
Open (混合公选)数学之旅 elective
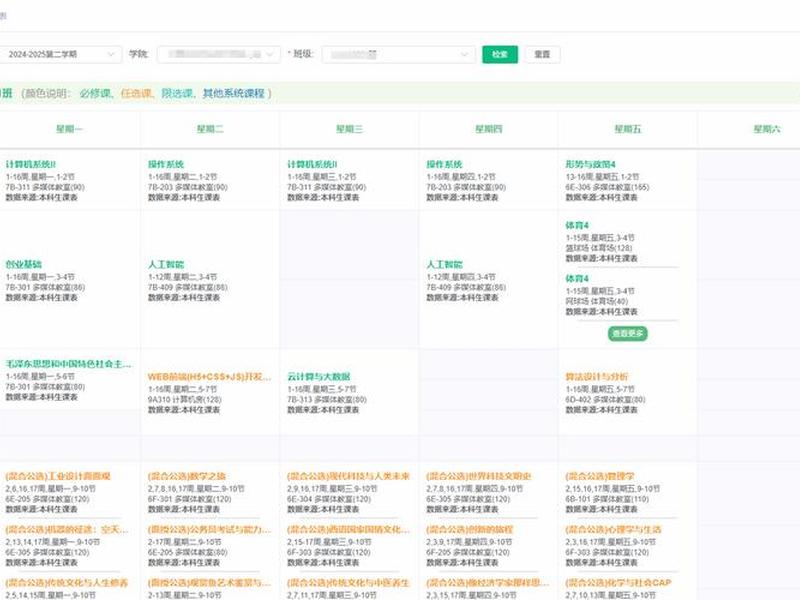click(x=187, y=476)
